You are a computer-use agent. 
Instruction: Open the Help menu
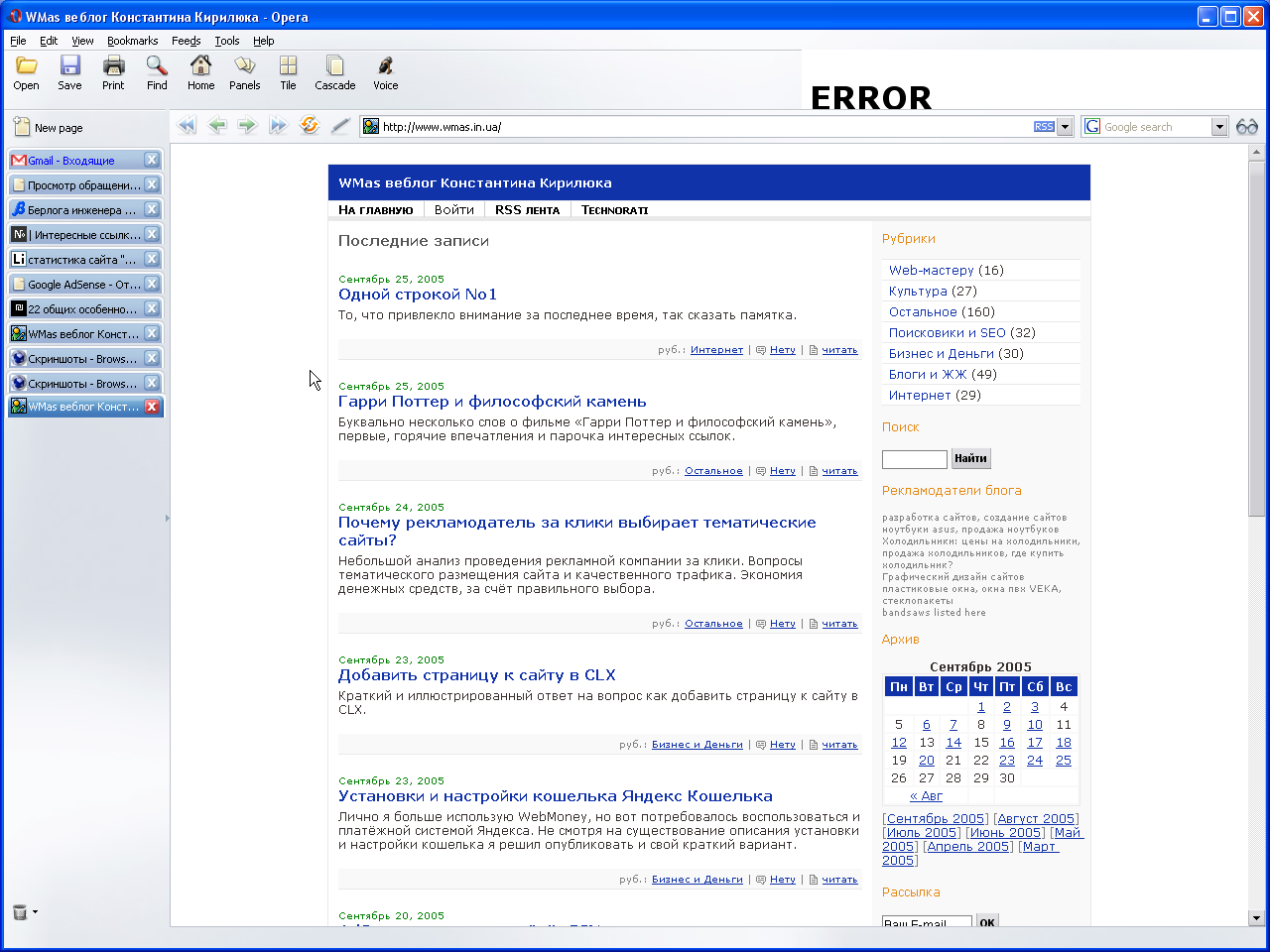point(263,41)
